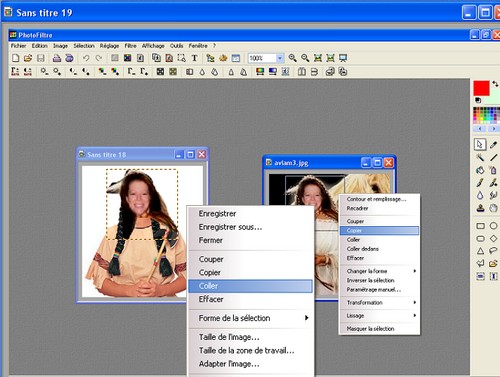The image size is (500, 377).
Task: Click the Save diskette toolbar icon
Action: click(41, 58)
